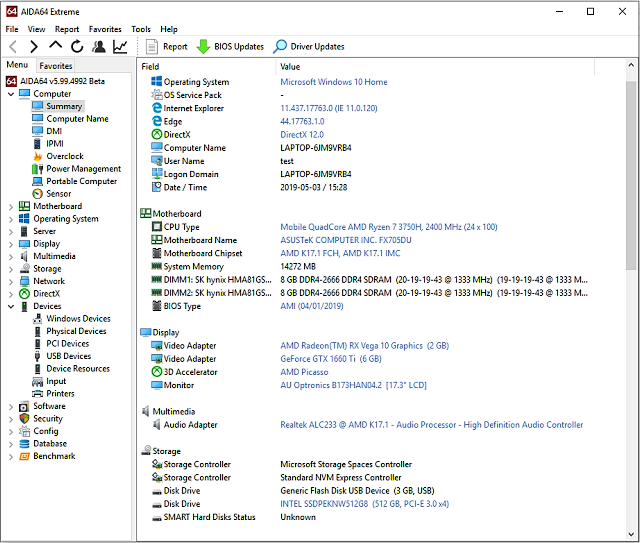Select the Security shield icon
640x543 pixels.
click(24, 418)
